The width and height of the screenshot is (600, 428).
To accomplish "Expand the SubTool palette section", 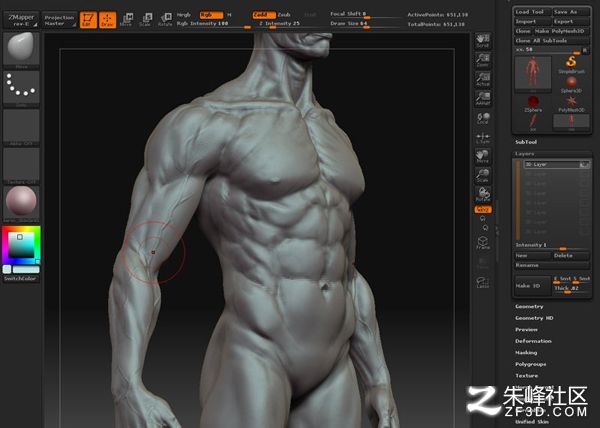I will coord(526,142).
